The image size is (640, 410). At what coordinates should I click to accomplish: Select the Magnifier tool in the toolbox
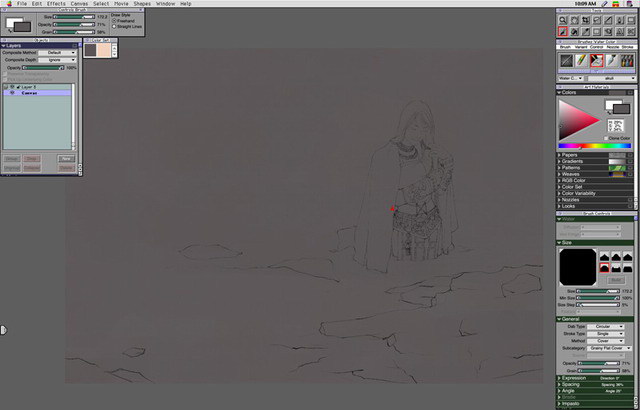click(x=563, y=20)
